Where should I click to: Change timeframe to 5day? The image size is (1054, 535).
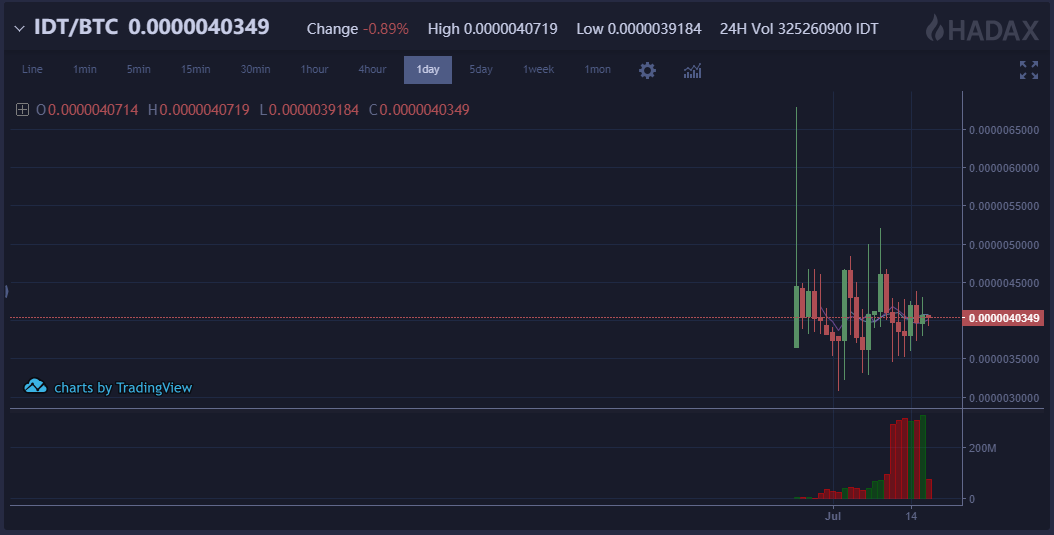[481, 70]
